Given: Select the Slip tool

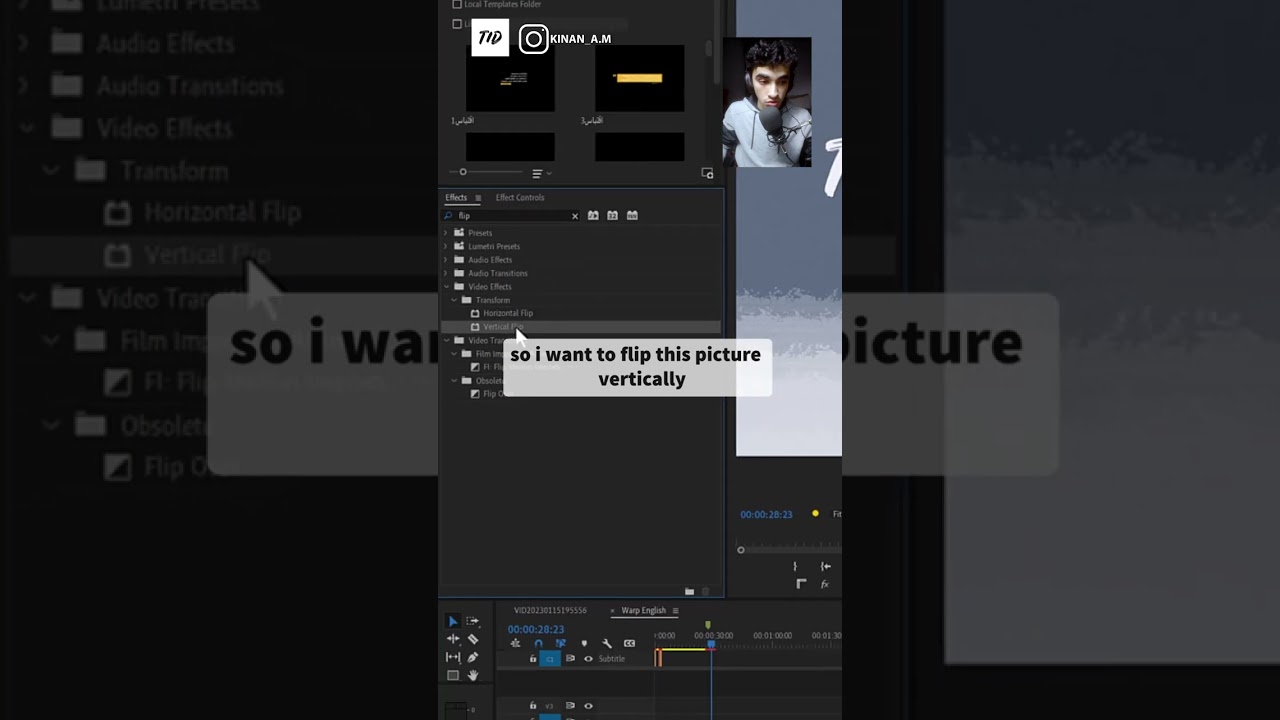Looking at the screenshot, I should pyautogui.click(x=452, y=657).
